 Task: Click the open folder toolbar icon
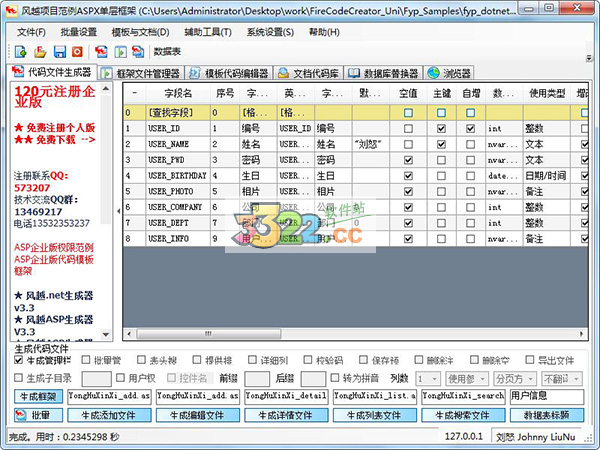41,51
